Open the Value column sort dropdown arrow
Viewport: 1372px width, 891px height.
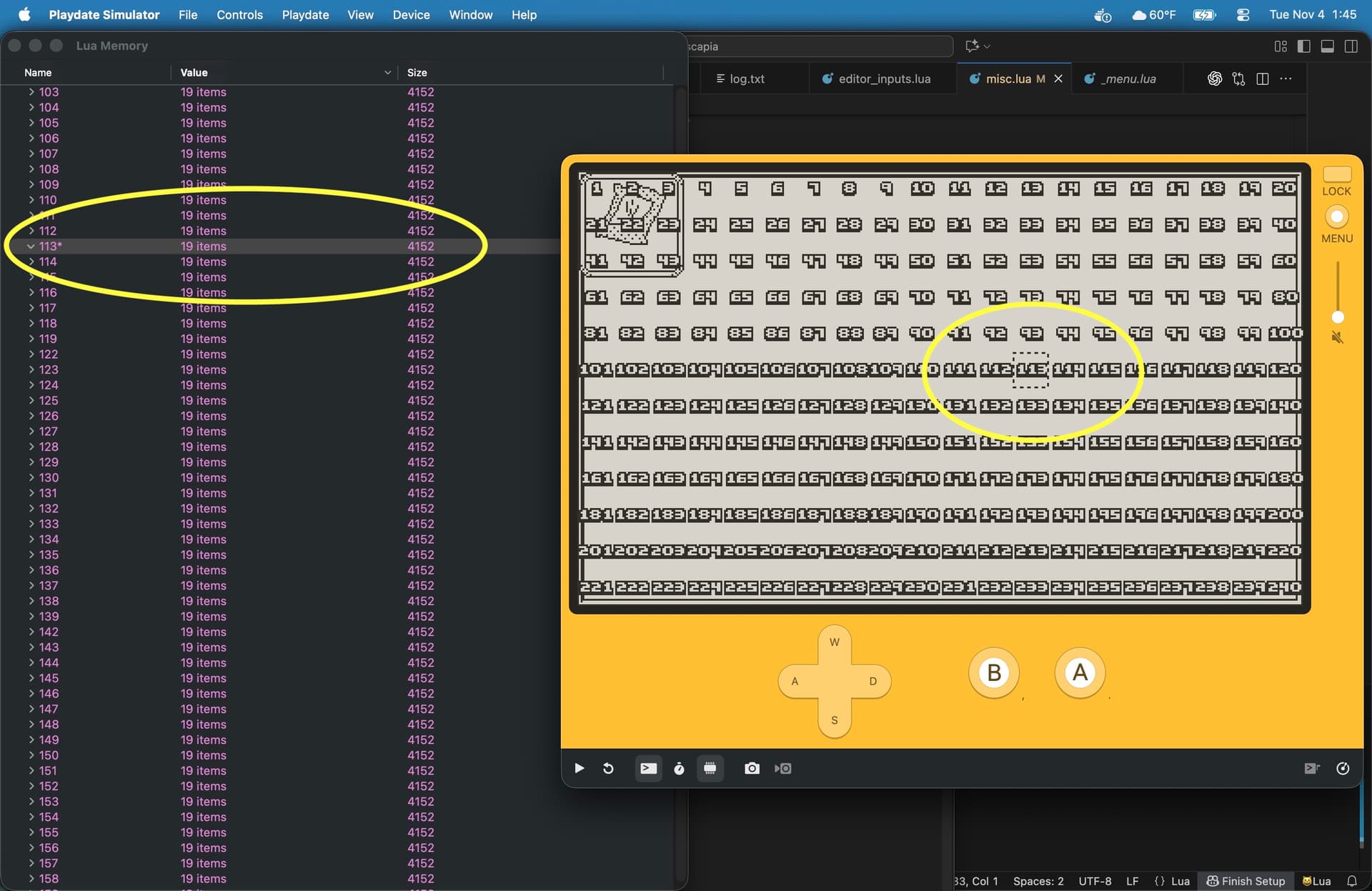(x=387, y=73)
